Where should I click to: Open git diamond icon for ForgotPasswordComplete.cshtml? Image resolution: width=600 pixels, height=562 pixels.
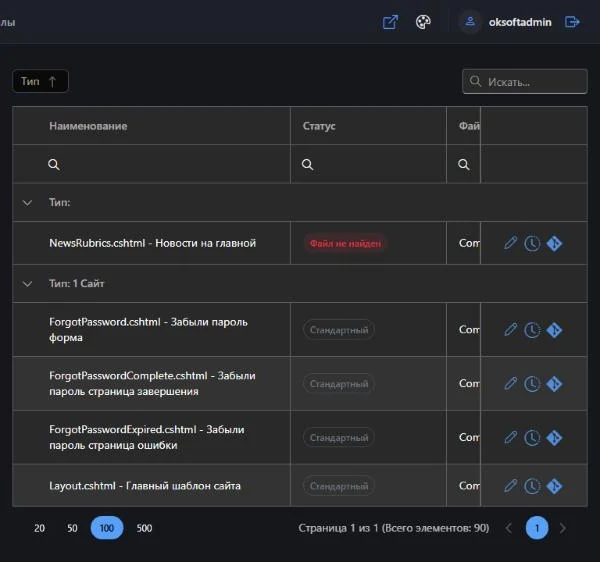point(554,384)
